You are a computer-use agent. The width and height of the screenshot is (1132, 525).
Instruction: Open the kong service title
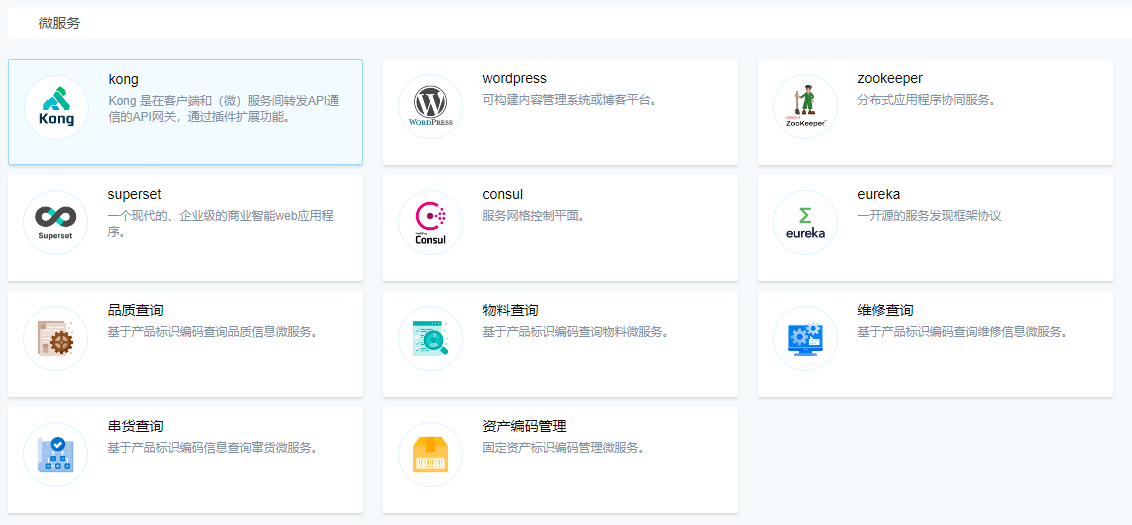123,79
